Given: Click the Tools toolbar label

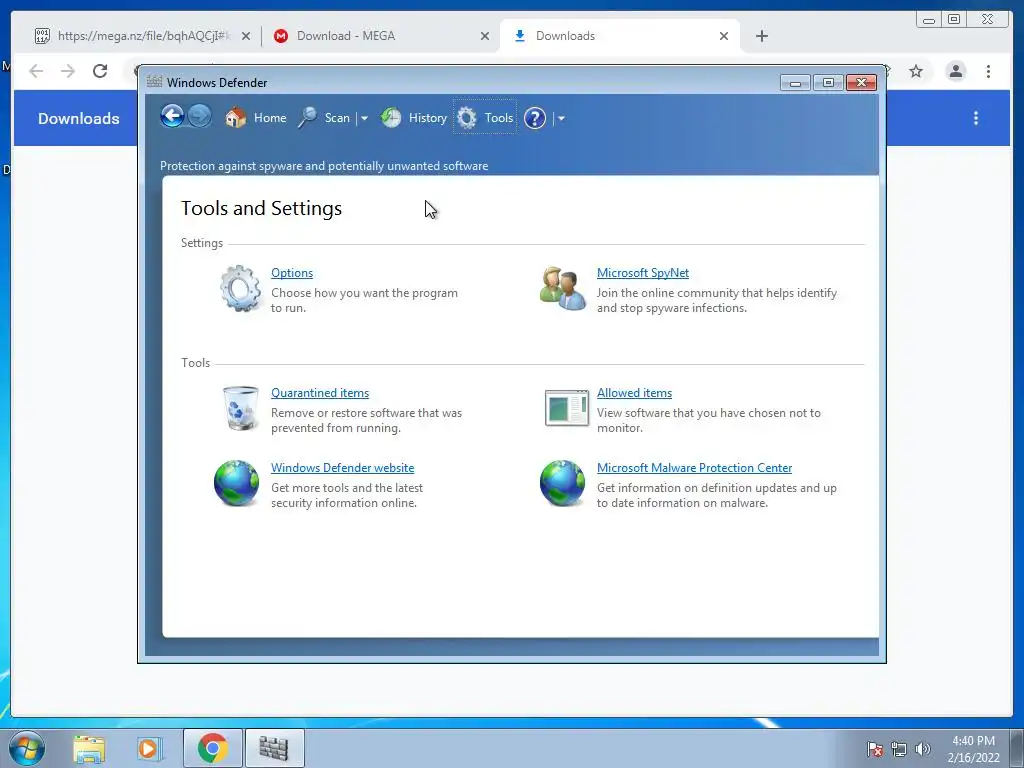Looking at the screenshot, I should pos(499,118).
